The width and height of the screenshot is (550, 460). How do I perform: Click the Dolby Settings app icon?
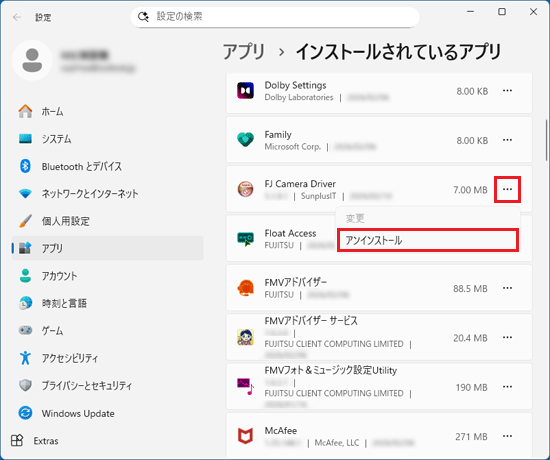click(x=245, y=91)
